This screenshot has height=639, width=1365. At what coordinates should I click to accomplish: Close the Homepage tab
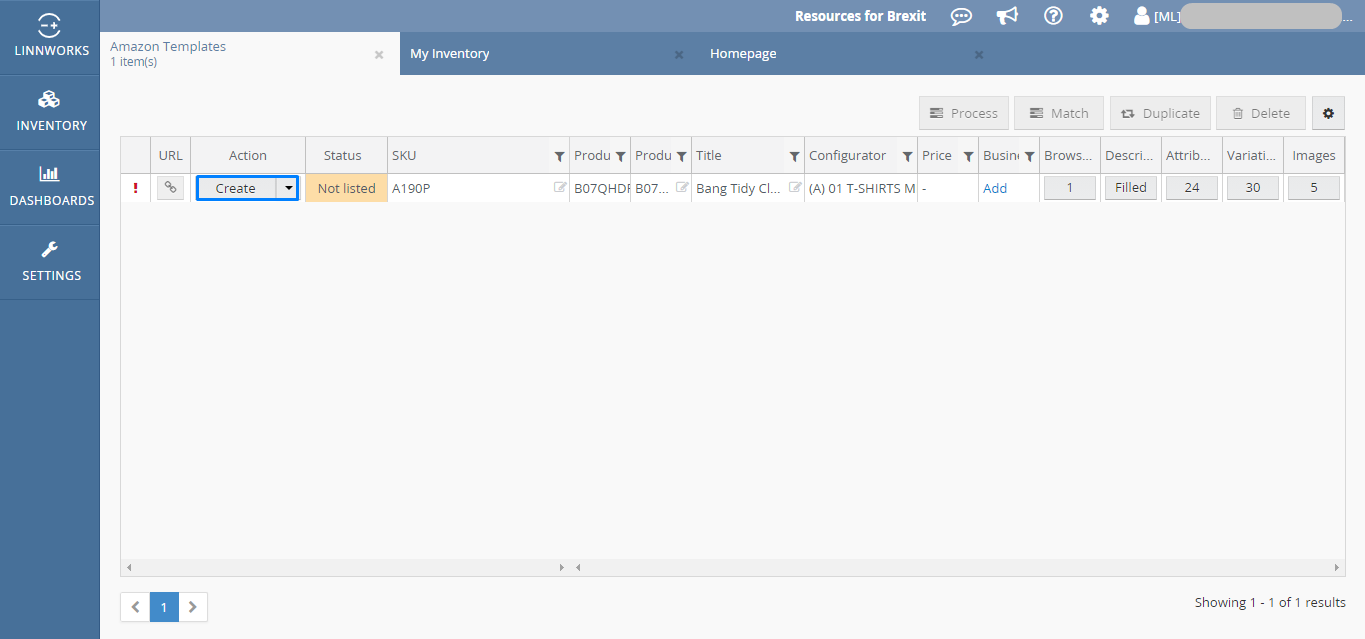coord(979,55)
